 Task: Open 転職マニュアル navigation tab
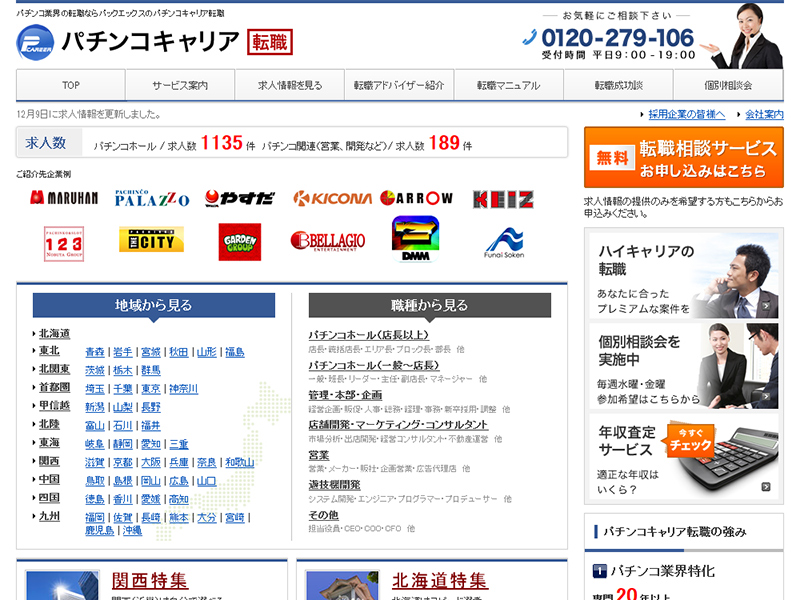point(509,85)
